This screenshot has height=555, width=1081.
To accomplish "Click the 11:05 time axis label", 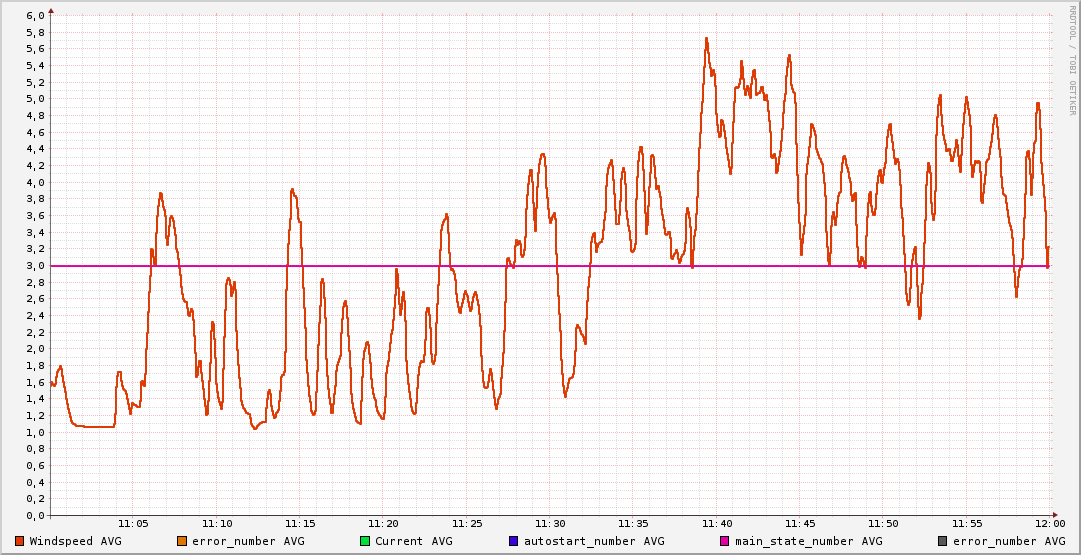I will coord(134,524).
